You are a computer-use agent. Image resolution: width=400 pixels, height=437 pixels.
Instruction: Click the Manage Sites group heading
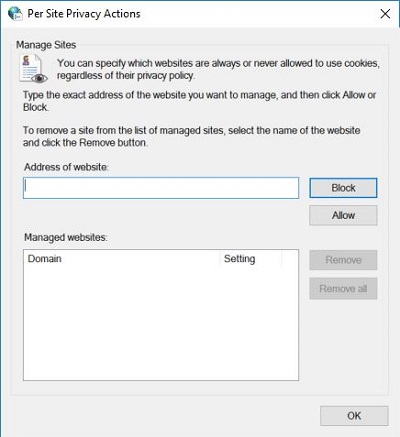click(x=46, y=45)
